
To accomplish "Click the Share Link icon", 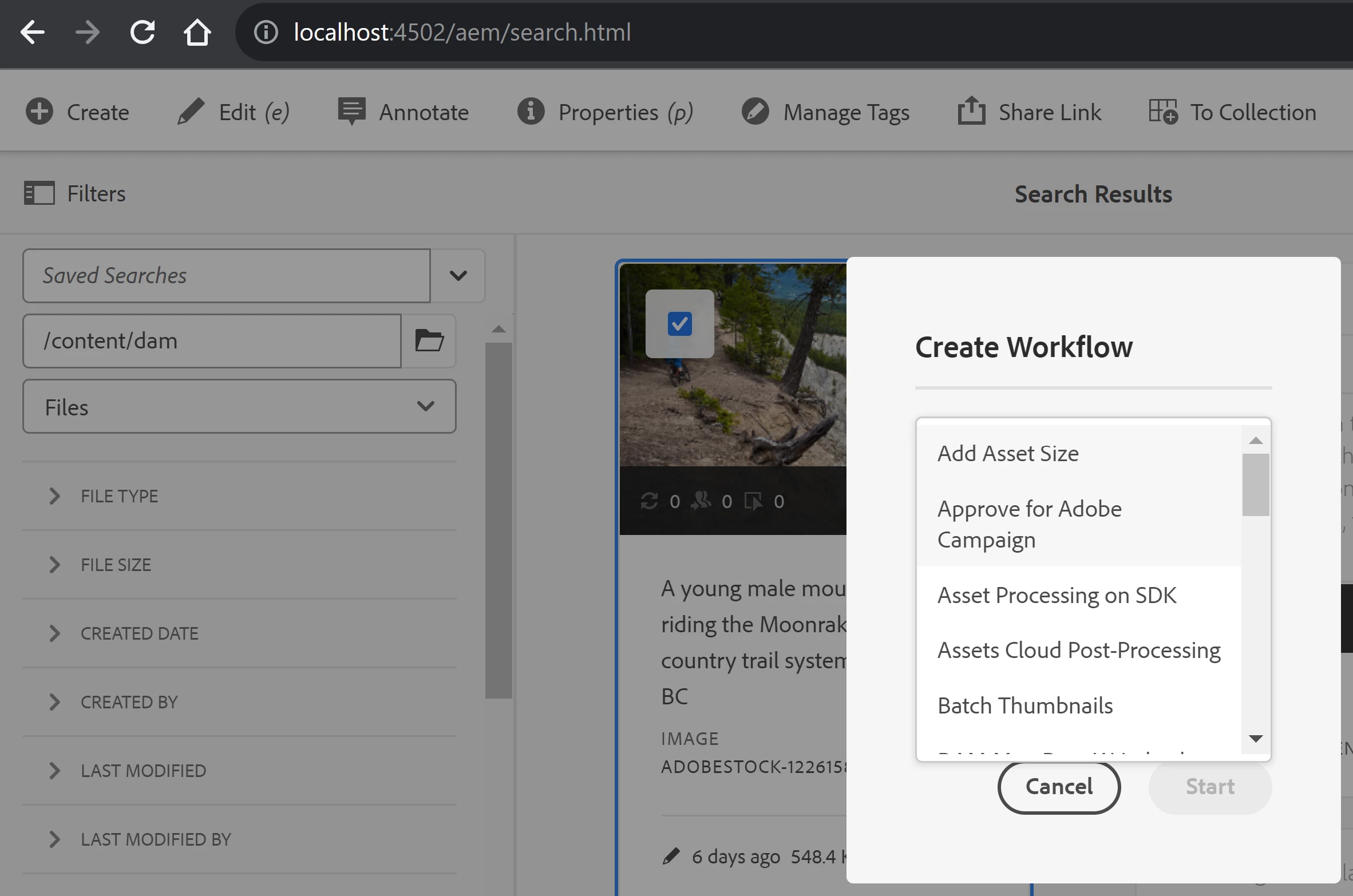I will pos(971,112).
